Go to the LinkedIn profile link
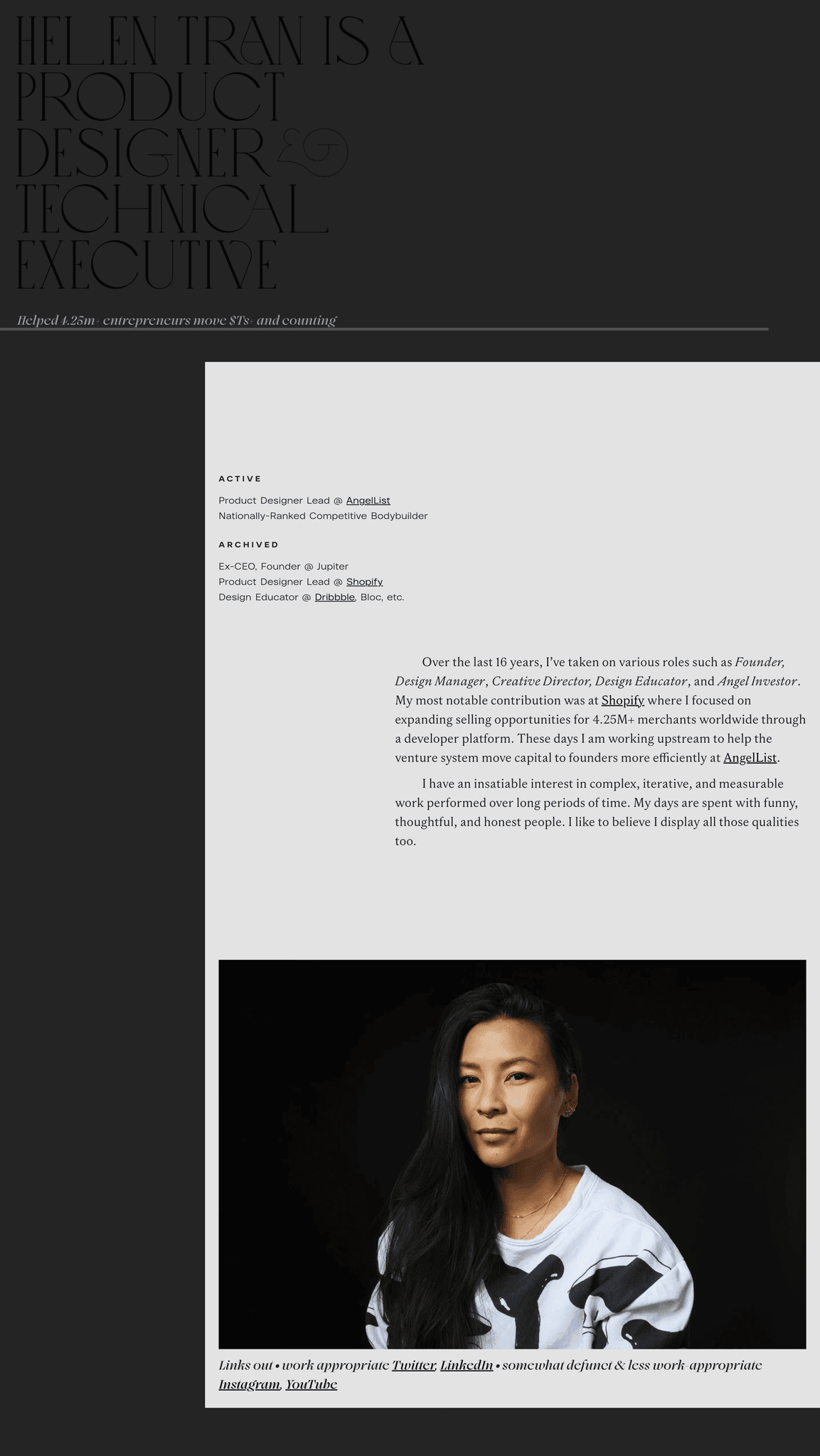Viewport: 820px width, 1456px height. tap(467, 1365)
